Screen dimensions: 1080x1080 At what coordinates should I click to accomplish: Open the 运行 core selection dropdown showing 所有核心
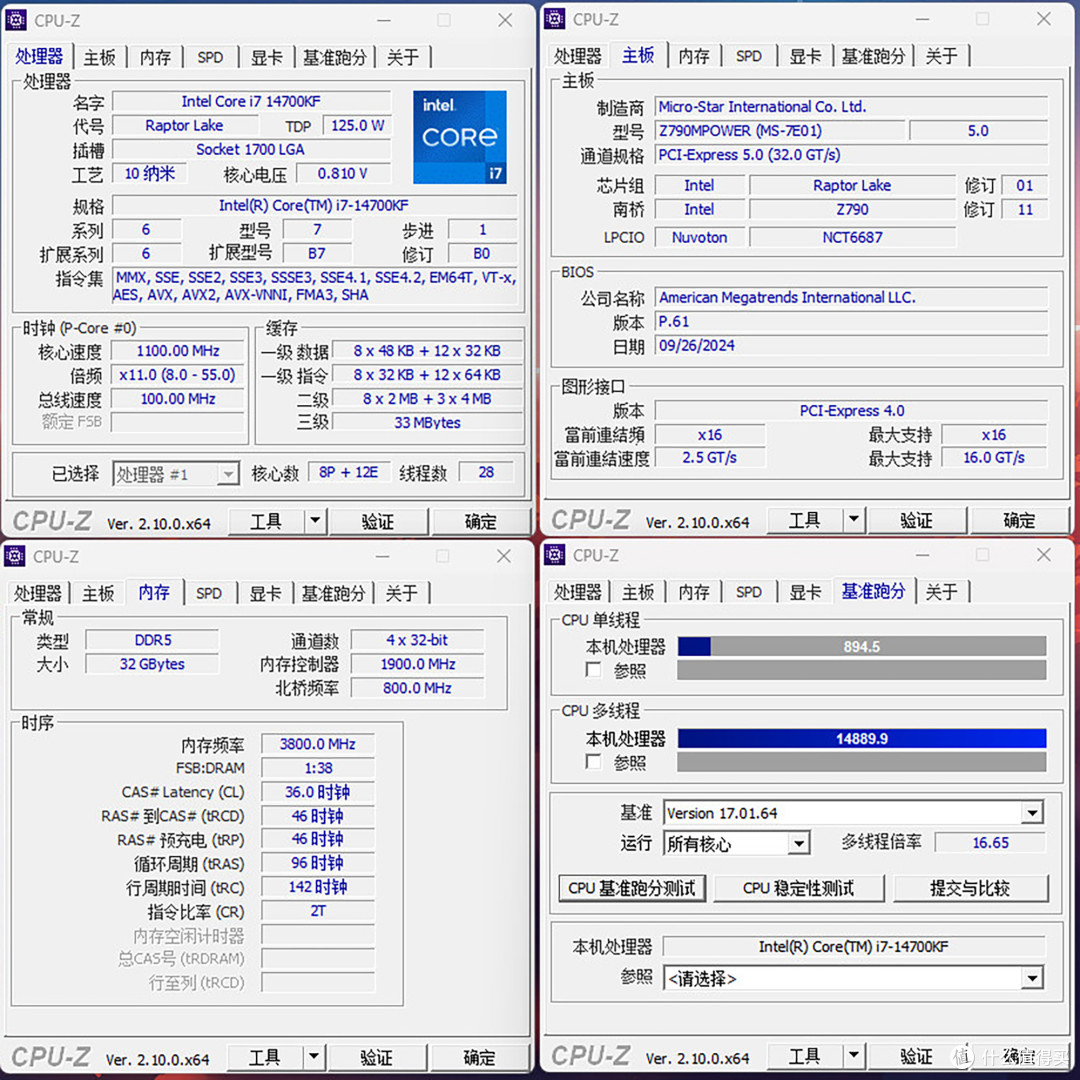click(799, 843)
